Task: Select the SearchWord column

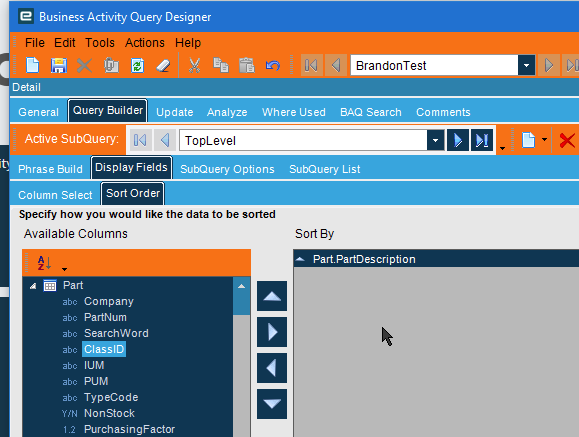Action: [x=116, y=333]
